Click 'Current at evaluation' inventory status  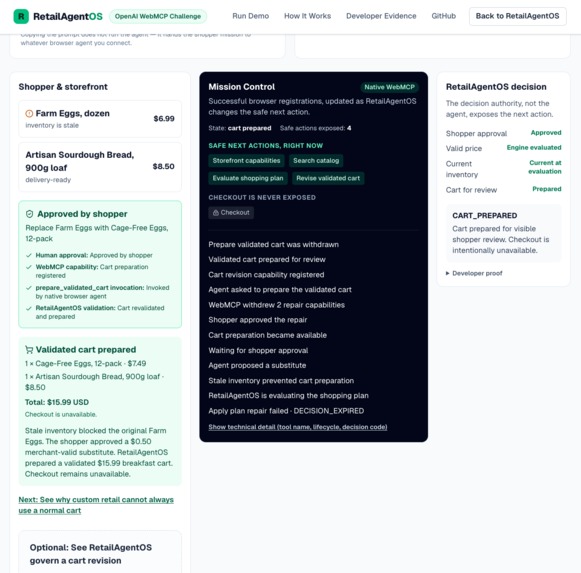pos(545,167)
